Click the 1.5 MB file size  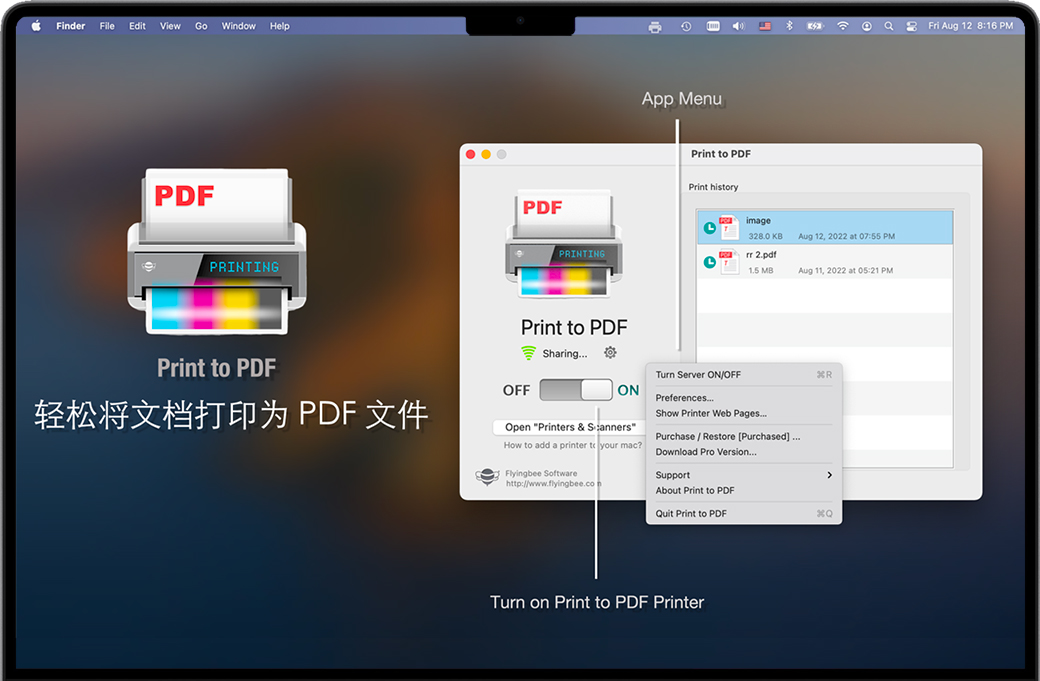[761, 271]
